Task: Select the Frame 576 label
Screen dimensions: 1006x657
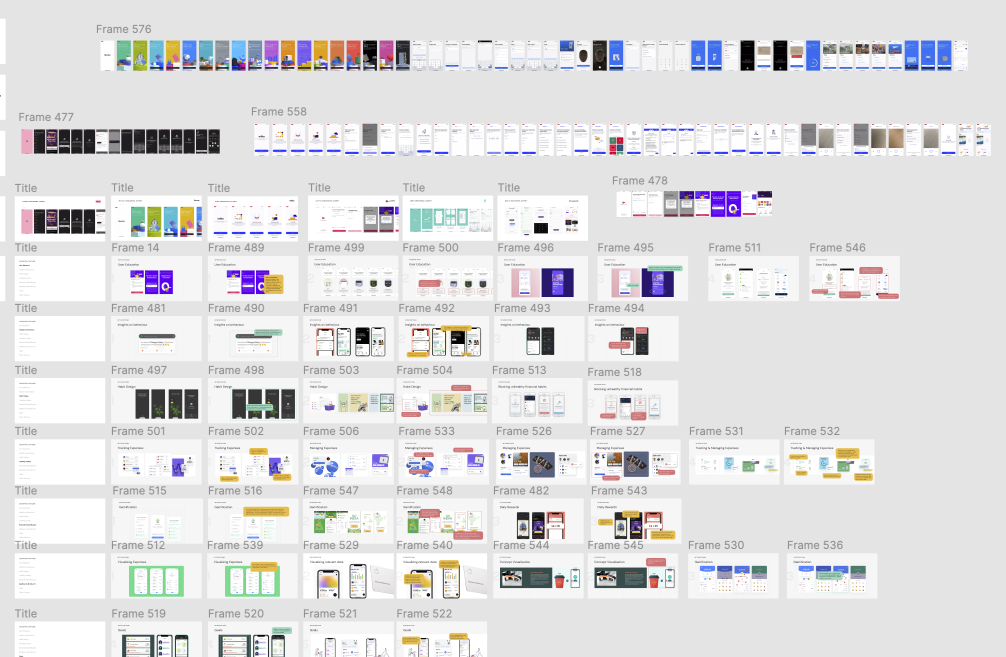Action: pos(124,30)
